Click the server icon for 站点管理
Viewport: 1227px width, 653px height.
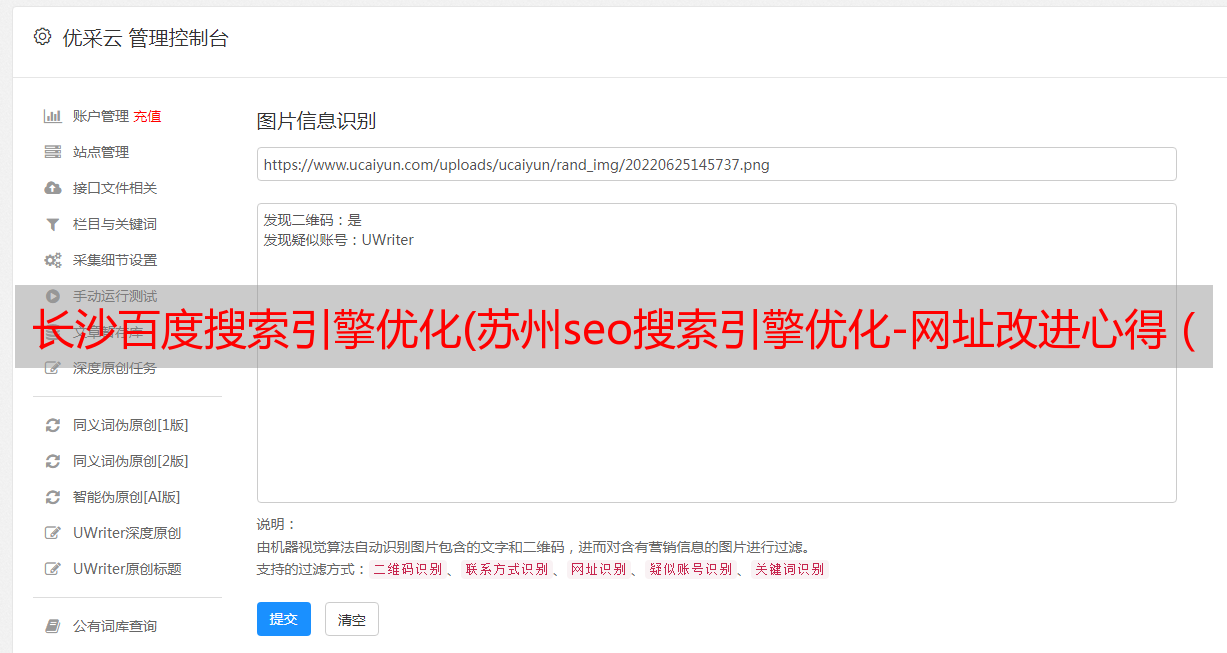click(x=53, y=152)
